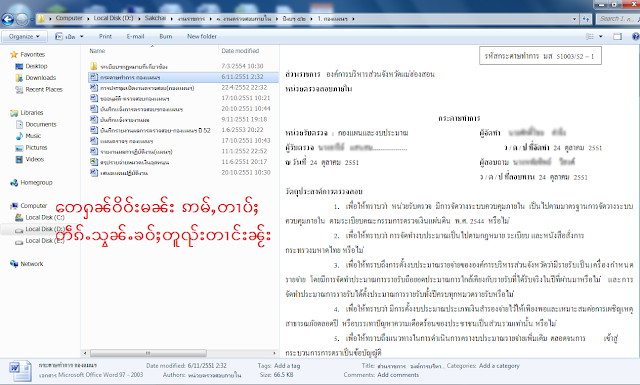Click the Forward navigation arrow
The width and height of the screenshot is (640, 385).
[22, 19]
